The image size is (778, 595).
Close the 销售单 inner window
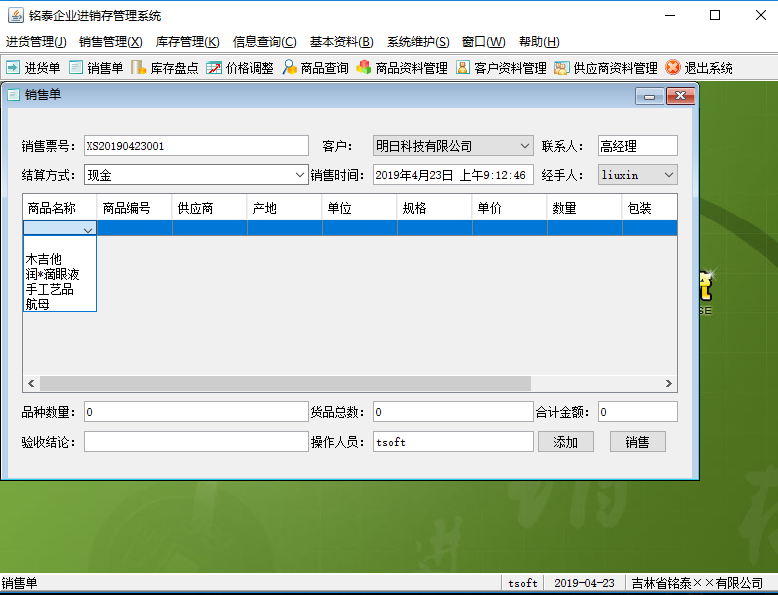click(680, 96)
